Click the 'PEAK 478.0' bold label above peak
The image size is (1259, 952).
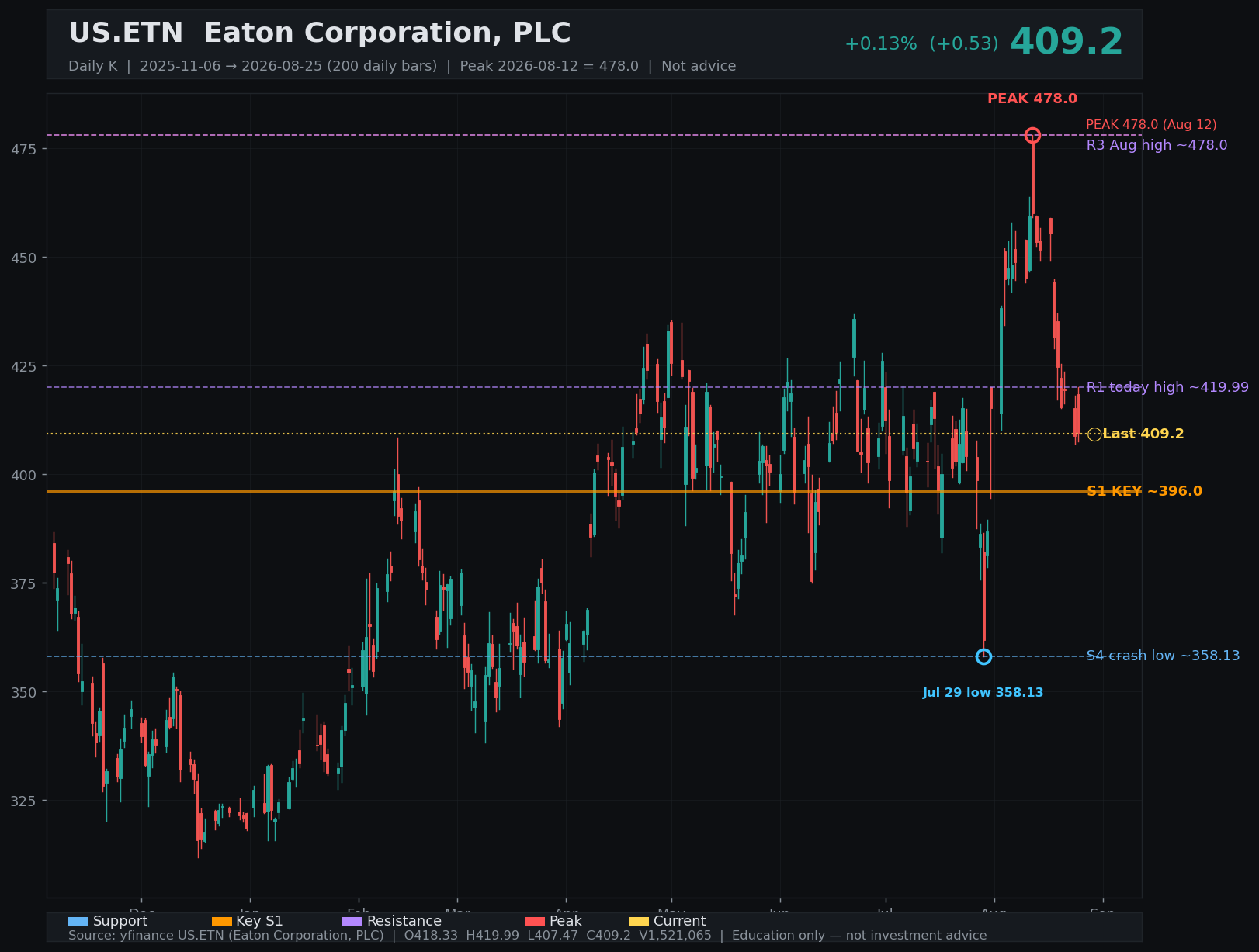coord(1032,99)
